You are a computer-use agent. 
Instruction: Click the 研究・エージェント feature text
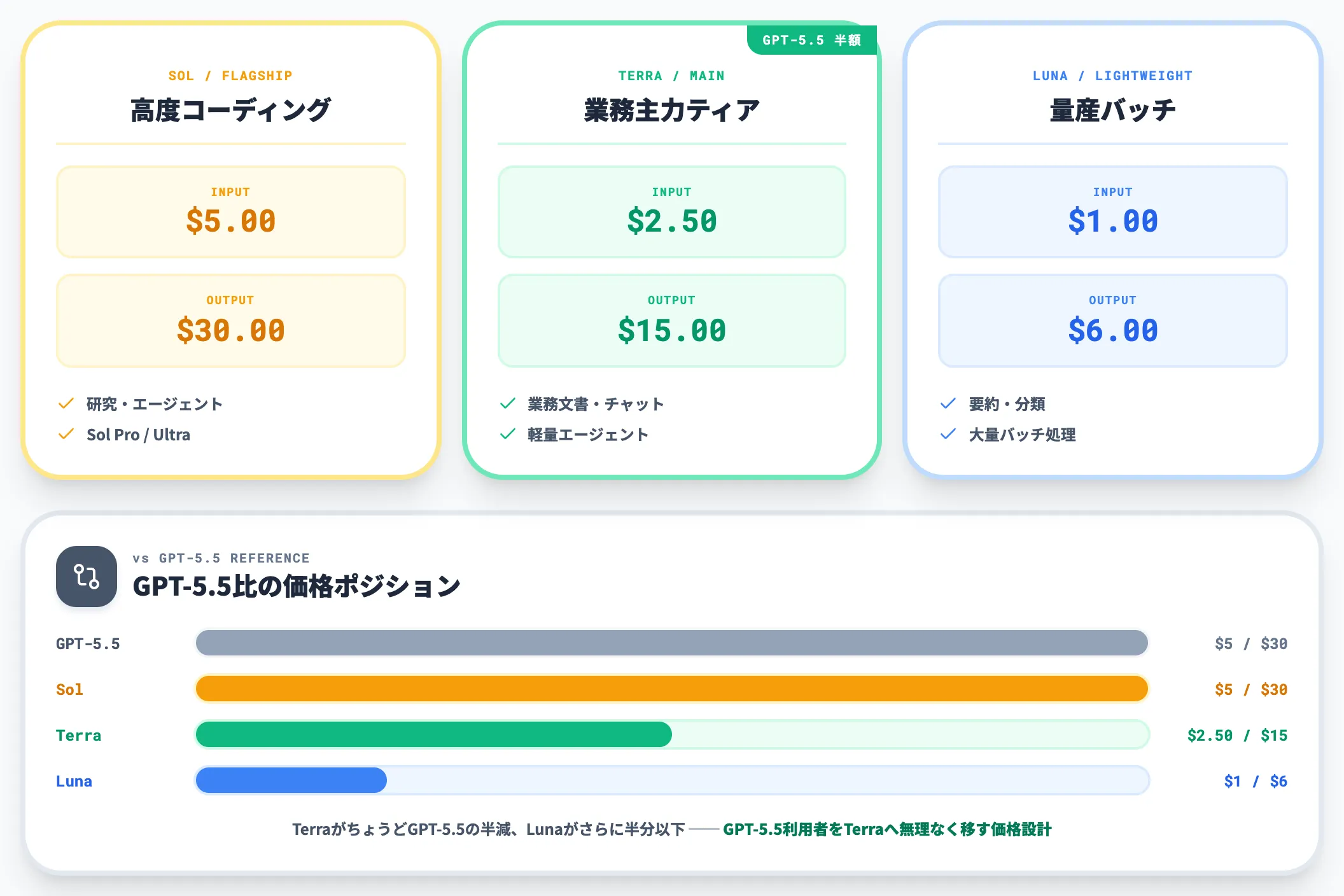[x=155, y=404]
